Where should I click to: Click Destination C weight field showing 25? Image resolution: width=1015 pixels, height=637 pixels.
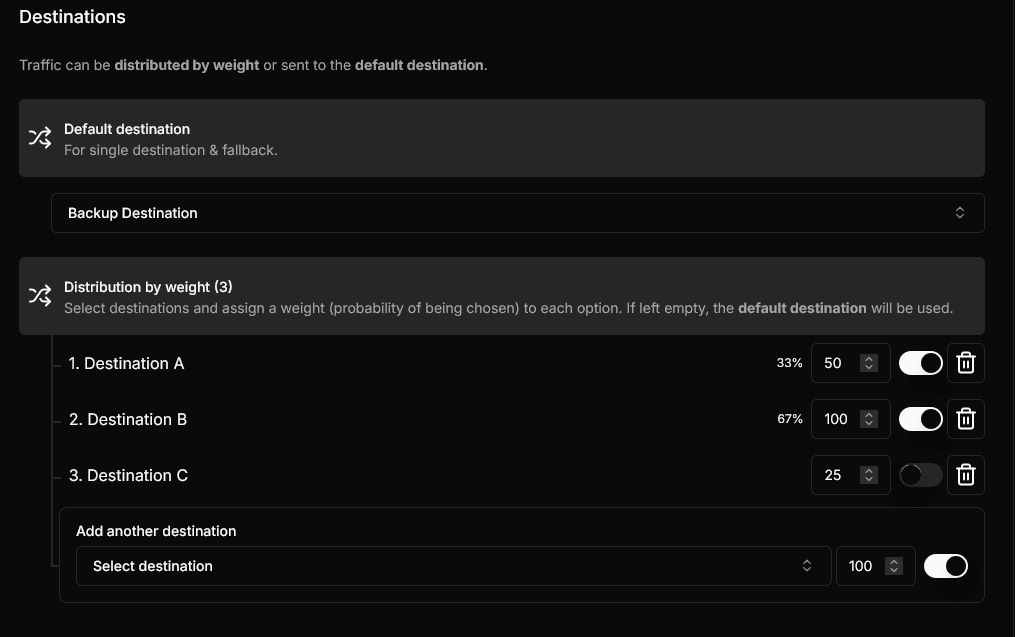coord(835,475)
